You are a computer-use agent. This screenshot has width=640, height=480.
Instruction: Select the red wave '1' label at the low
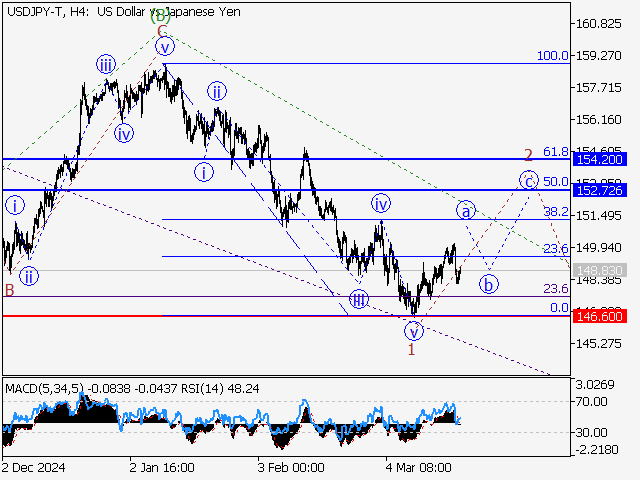tap(411, 350)
